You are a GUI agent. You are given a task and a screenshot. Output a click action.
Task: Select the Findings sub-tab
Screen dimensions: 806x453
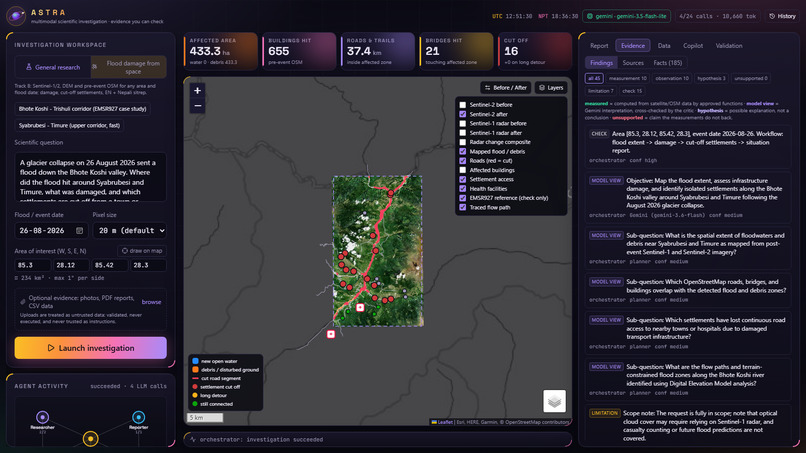(601, 63)
